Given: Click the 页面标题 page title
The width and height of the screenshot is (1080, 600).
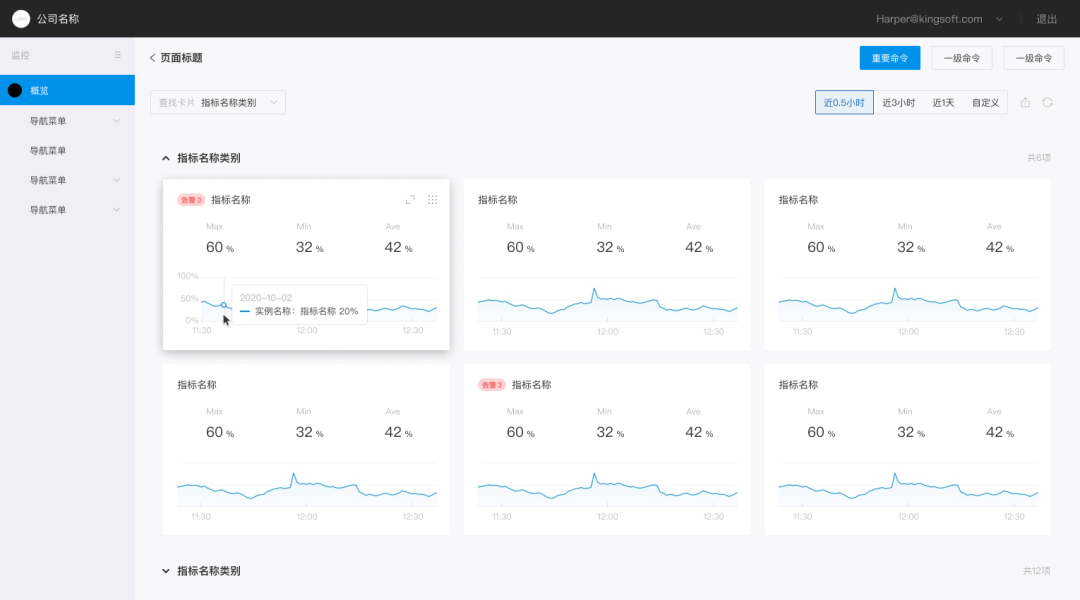Looking at the screenshot, I should (x=181, y=58).
